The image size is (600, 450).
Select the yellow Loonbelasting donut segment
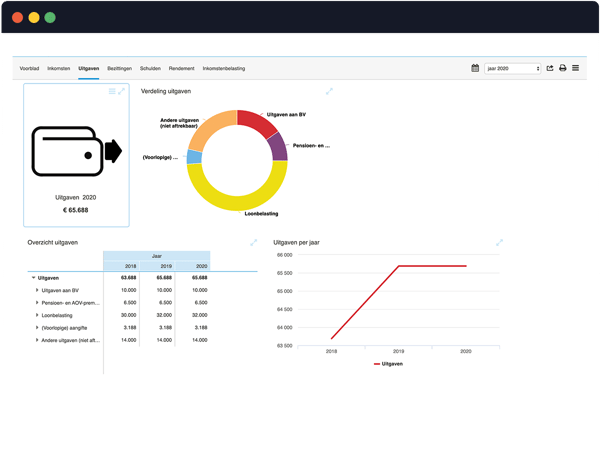pyautogui.click(x=237, y=198)
